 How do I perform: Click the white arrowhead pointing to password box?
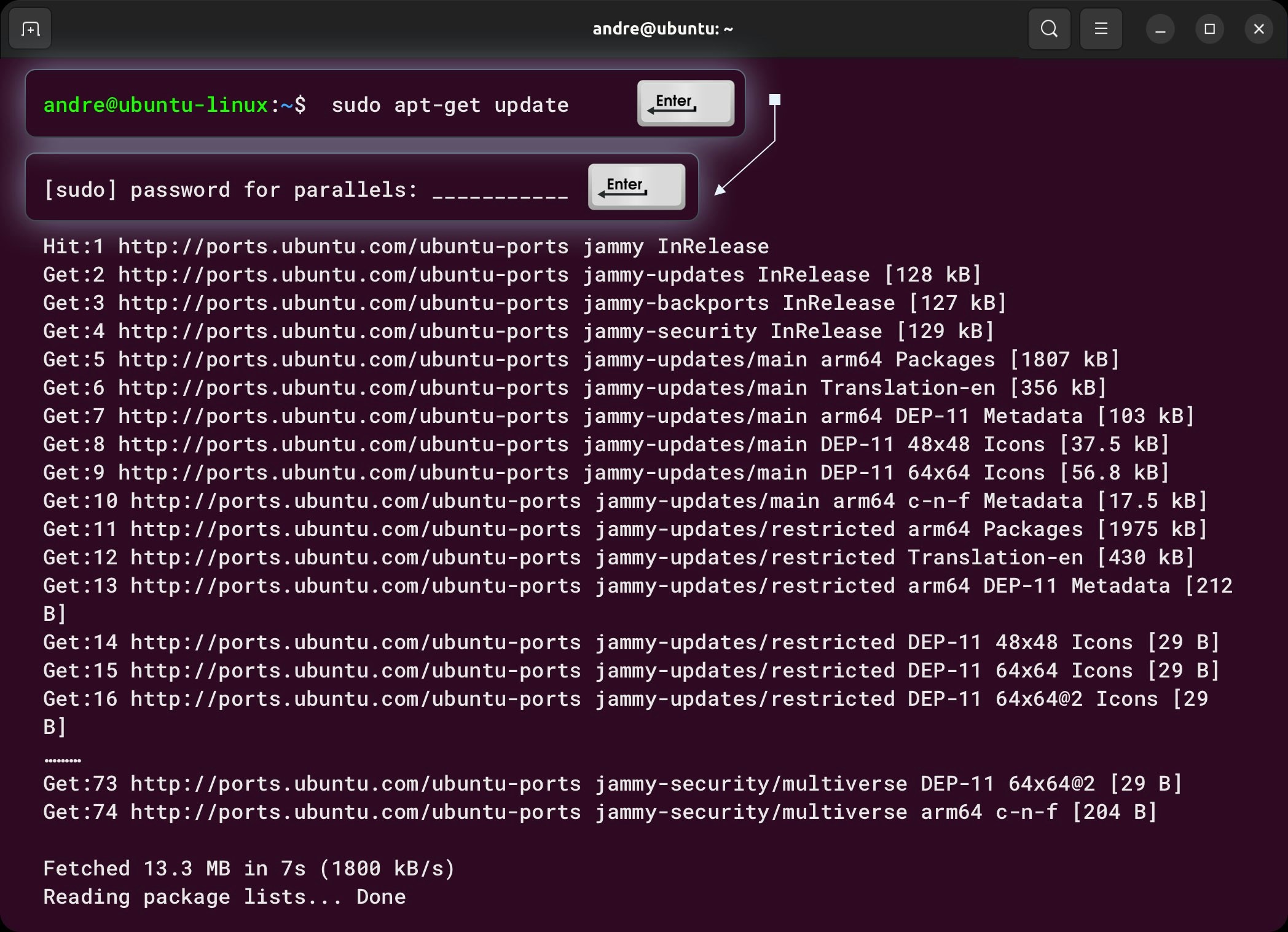(x=720, y=189)
